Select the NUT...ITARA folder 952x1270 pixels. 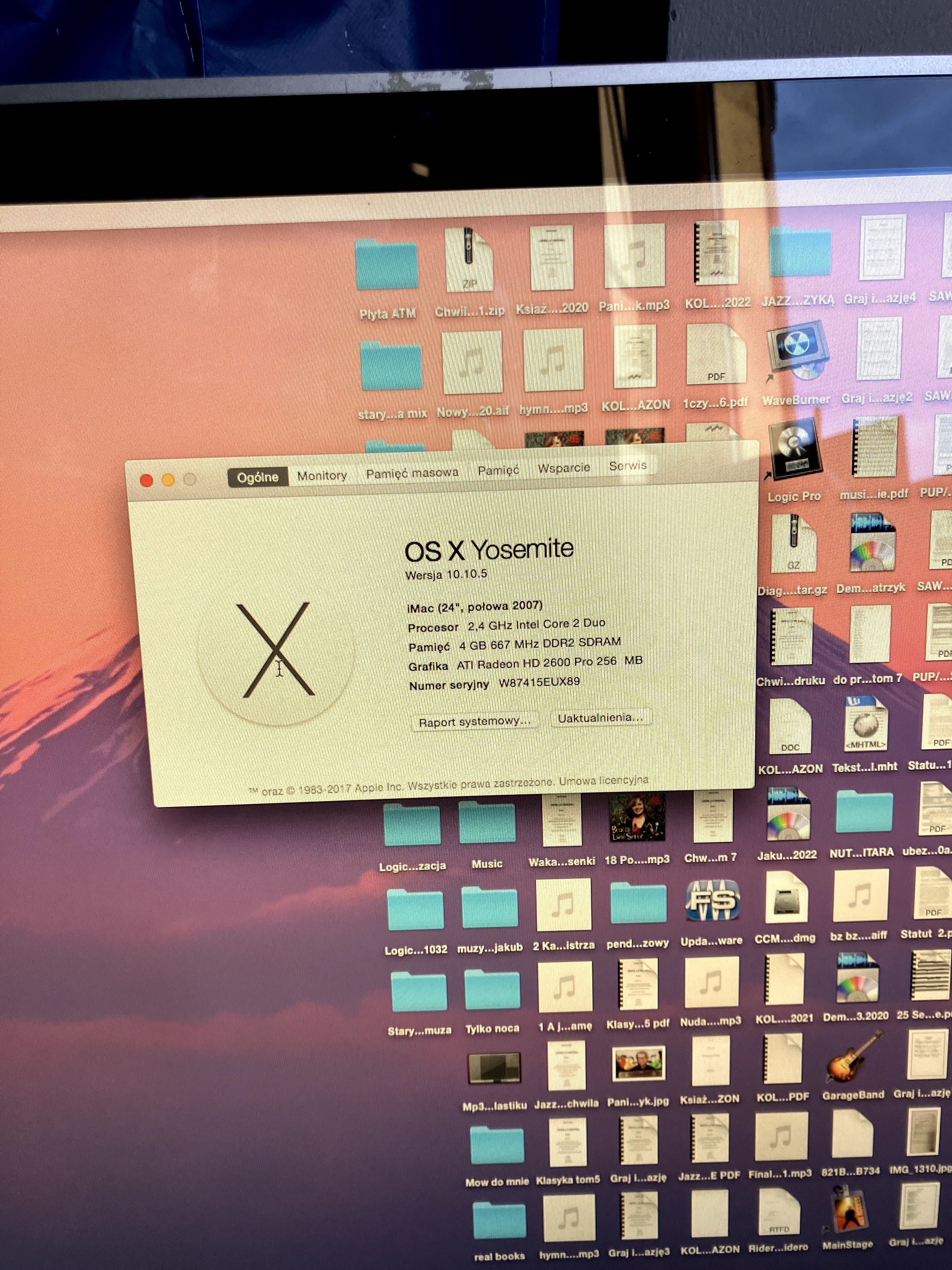pos(864,811)
